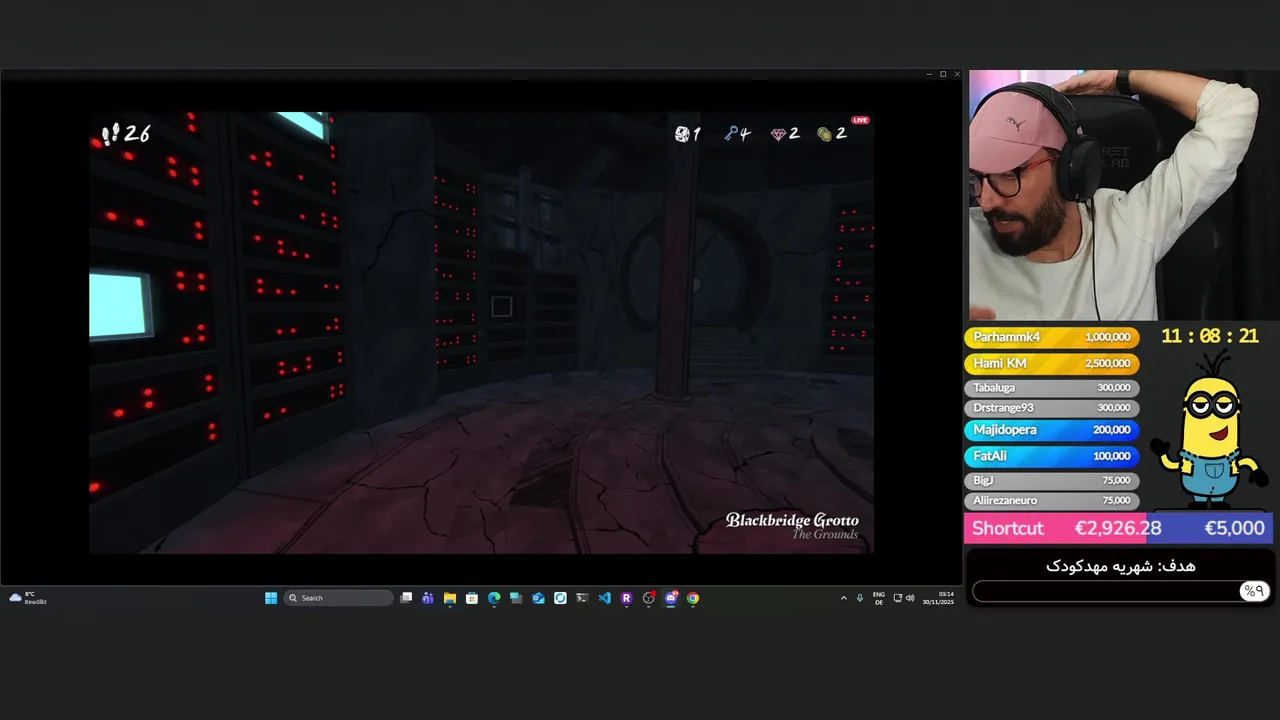Screen dimensions: 1280x720
Task: Click the Shortcut donation goal bar
Action: click(x=1118, y=528)
